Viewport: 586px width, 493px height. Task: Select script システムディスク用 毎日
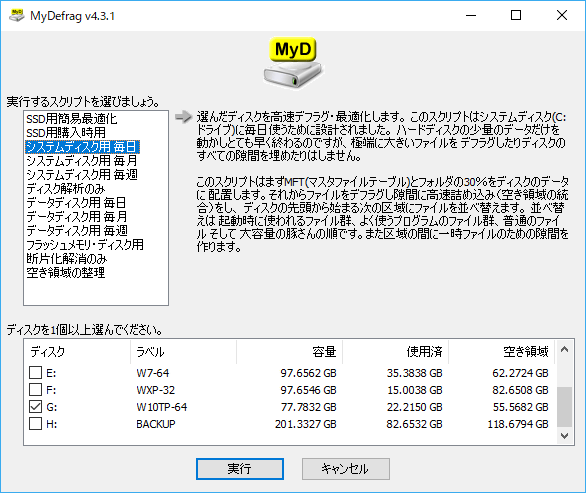point(82,147)
